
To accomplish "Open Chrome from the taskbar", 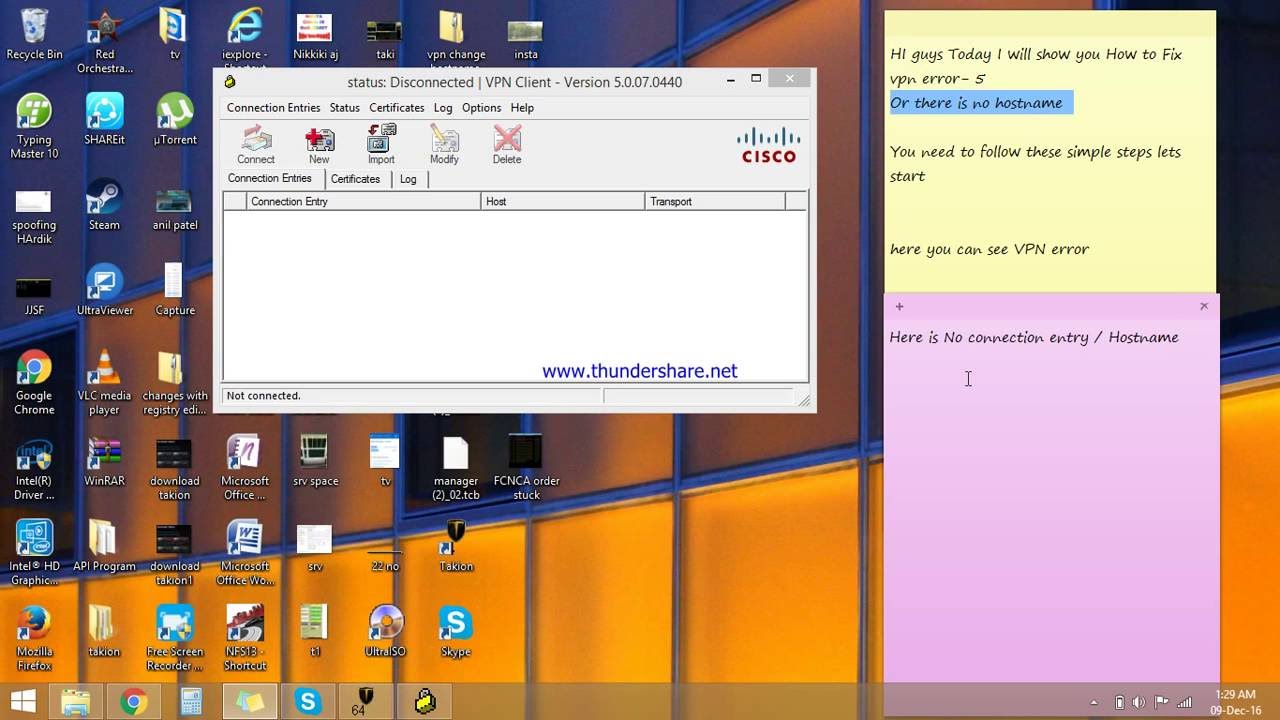I will click(x=133, y=702).
